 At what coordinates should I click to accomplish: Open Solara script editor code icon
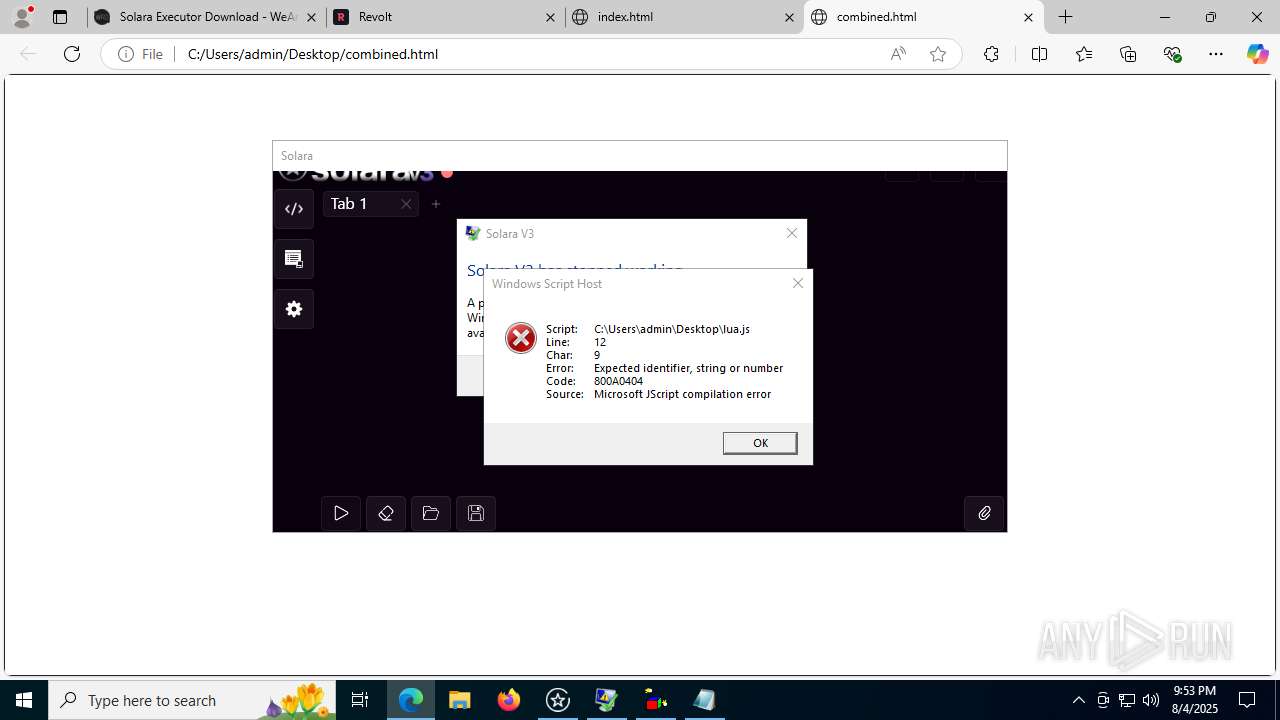294,209
